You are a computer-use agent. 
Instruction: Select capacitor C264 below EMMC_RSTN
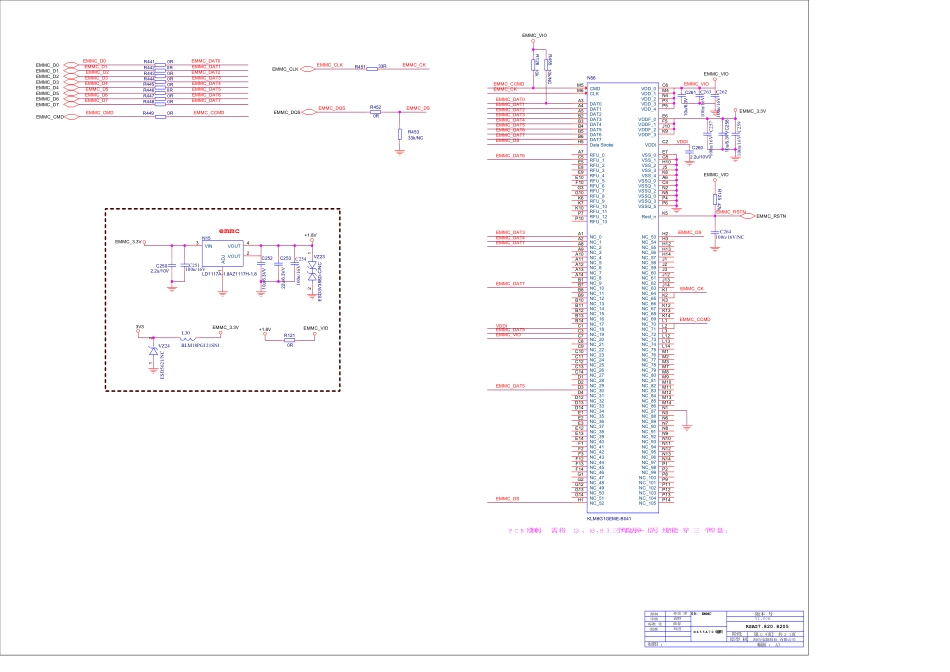714,234
